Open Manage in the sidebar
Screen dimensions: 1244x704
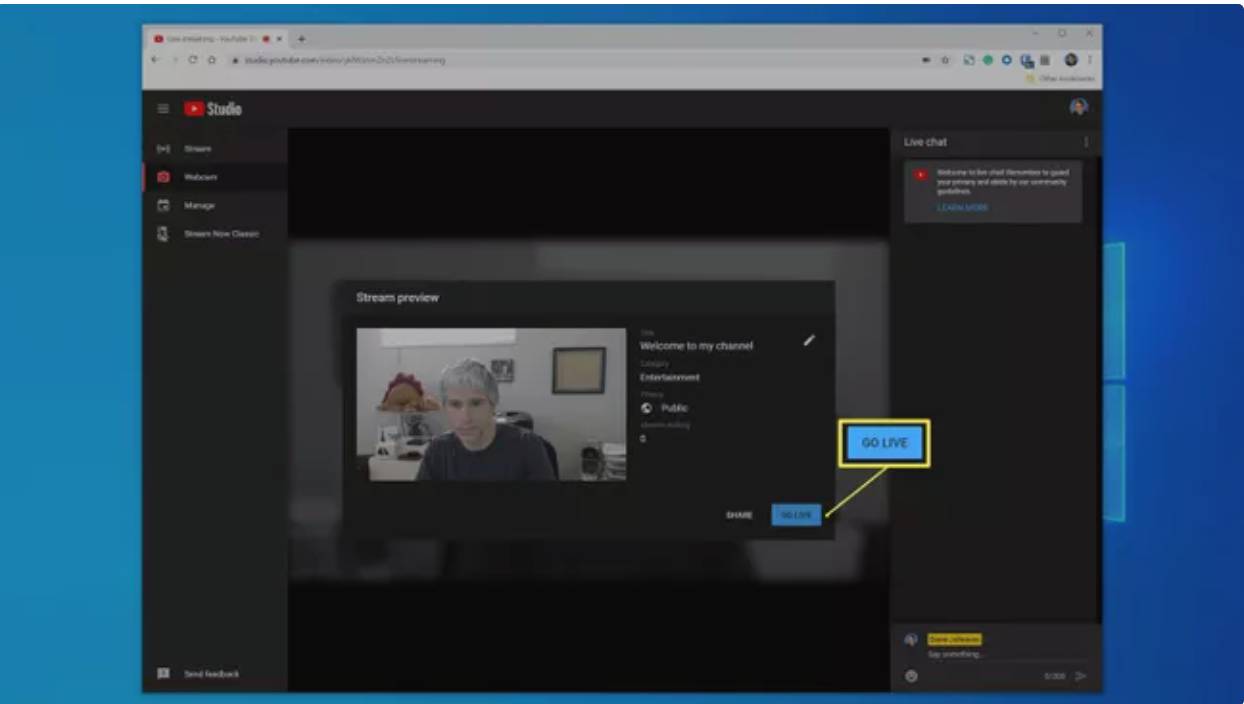[x=198, y=205]
